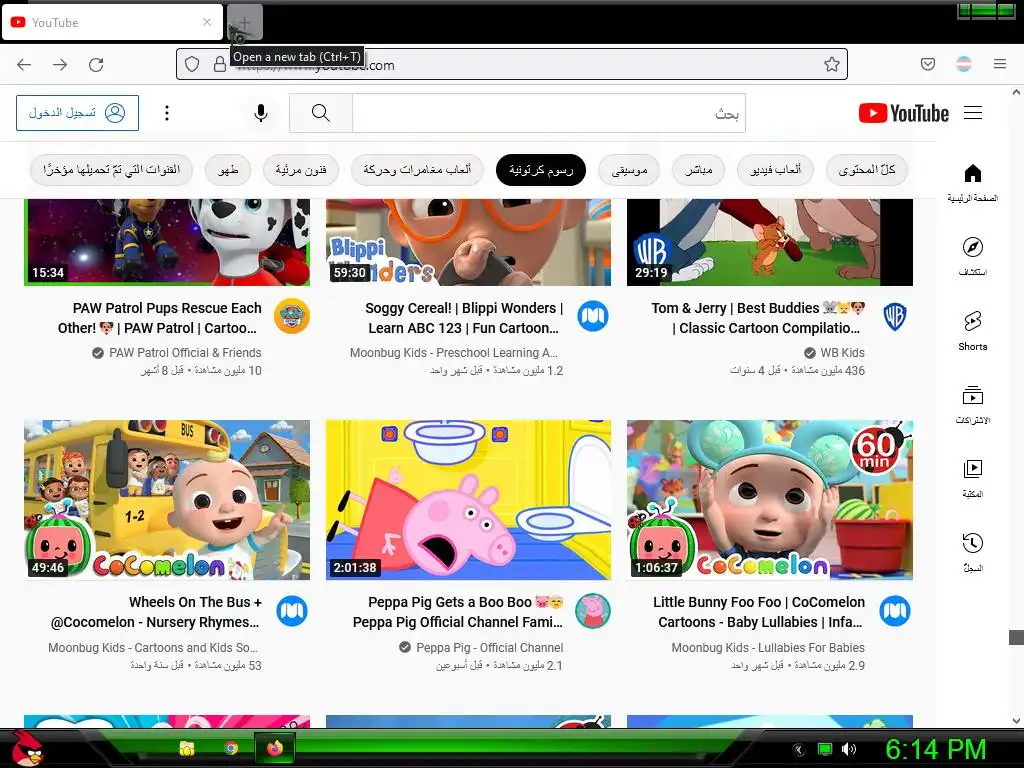Screen dimensions: 1024x768
Task: Click Wheels On The Bus title
Action: 156,612
